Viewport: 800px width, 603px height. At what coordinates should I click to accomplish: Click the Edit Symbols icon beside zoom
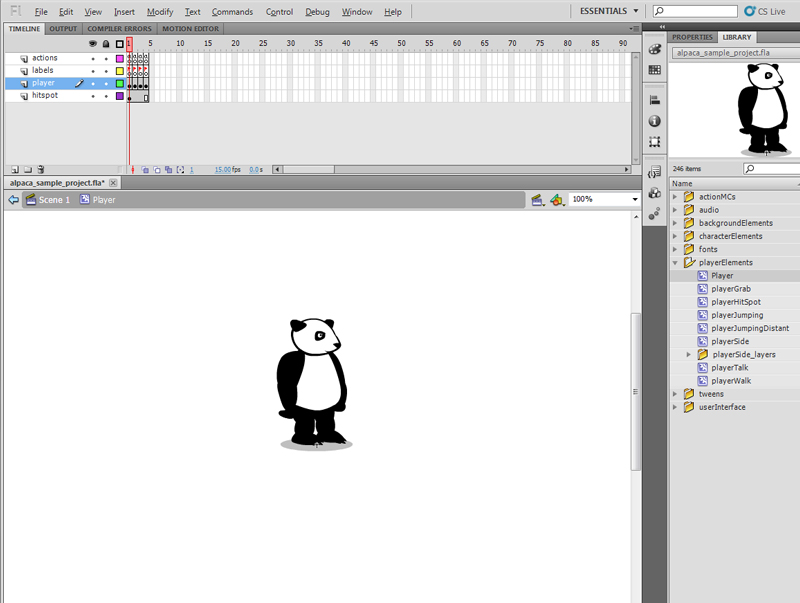click(x=557, y=200)
